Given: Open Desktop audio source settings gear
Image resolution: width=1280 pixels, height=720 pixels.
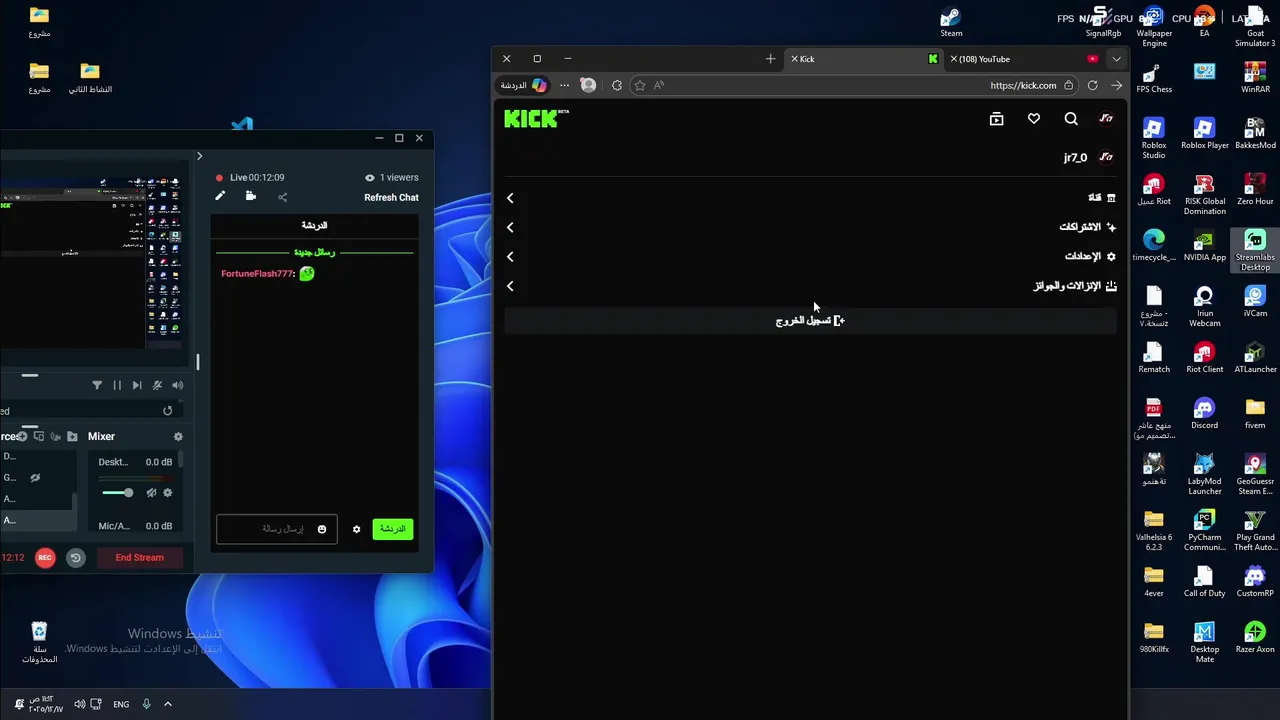Looking at the screenshot, I should click(x=167, y=492).
